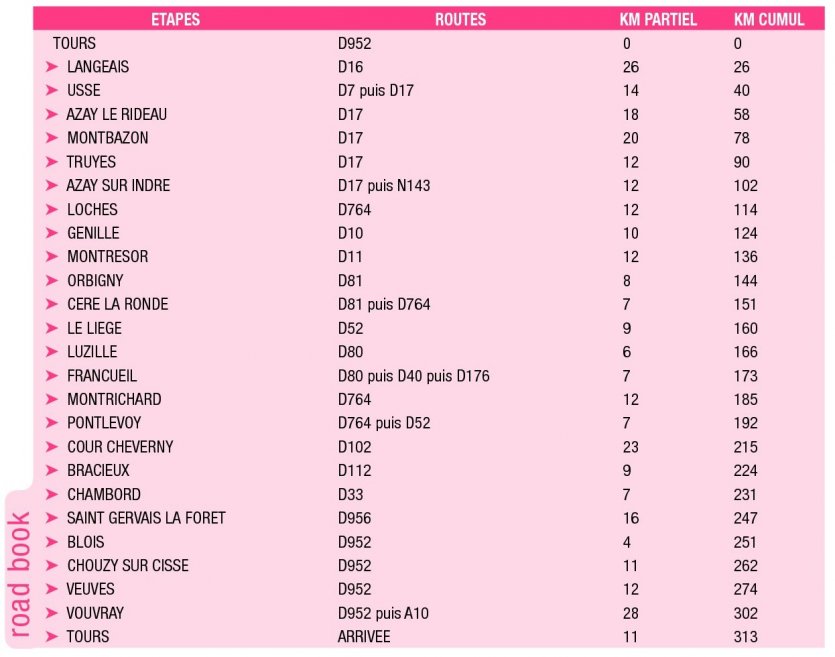This screenshot has width=835, height=657.
Task: Click the ROUTES column header
Action: pos(461,20)
